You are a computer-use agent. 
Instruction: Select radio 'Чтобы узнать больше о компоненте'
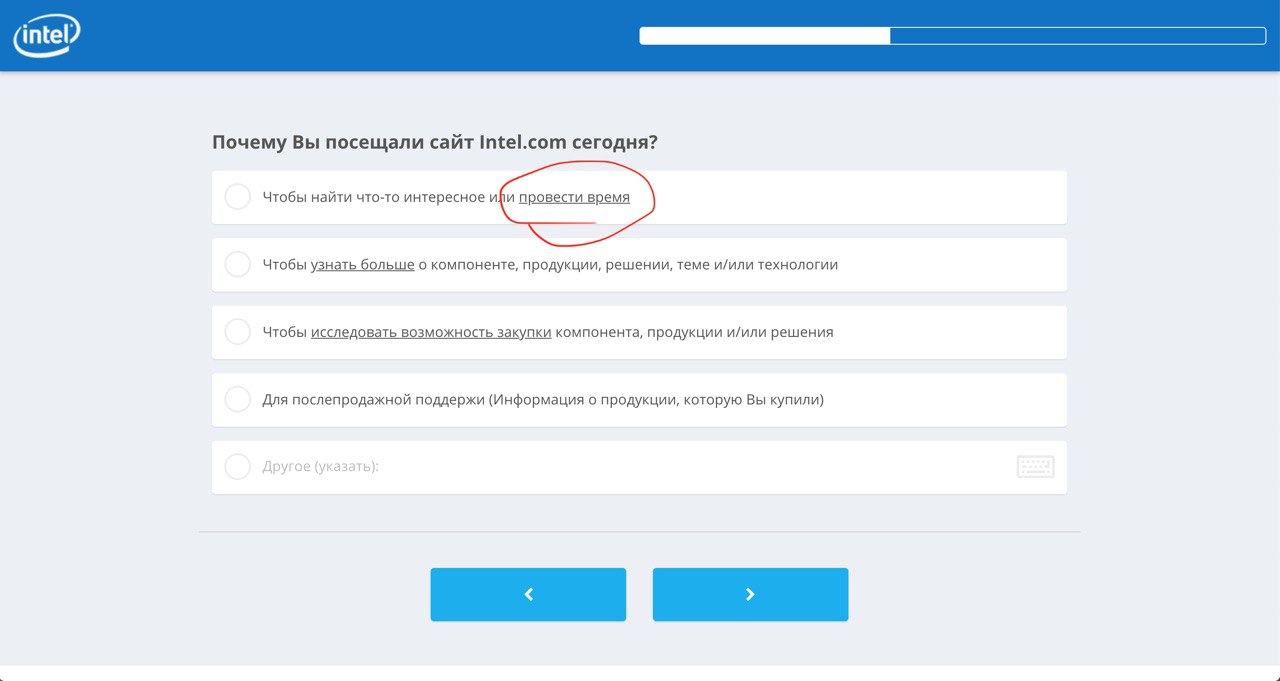(237, 265)
